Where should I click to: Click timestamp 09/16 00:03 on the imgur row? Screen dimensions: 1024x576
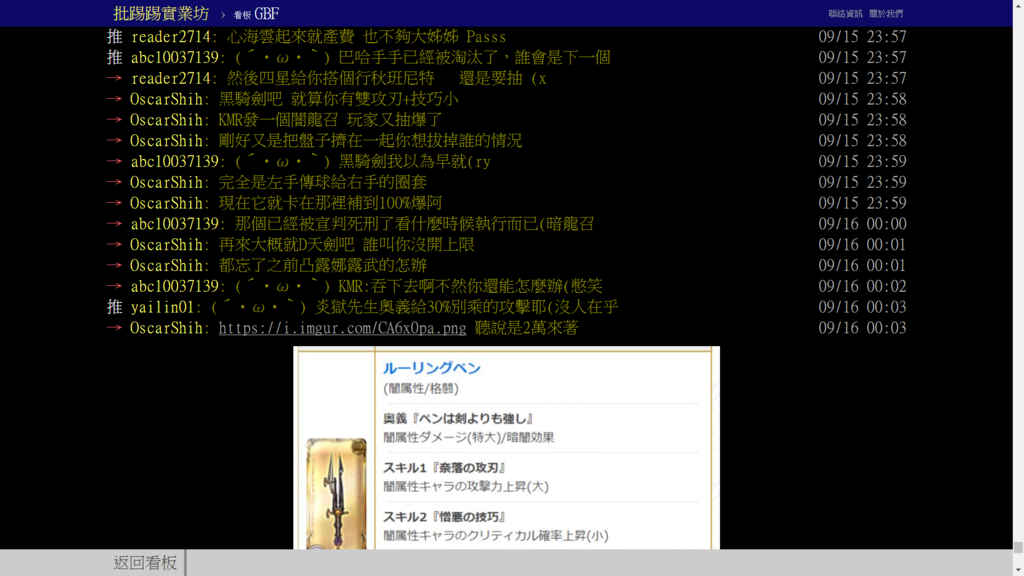pyautogui.click(x=862, y=328)
